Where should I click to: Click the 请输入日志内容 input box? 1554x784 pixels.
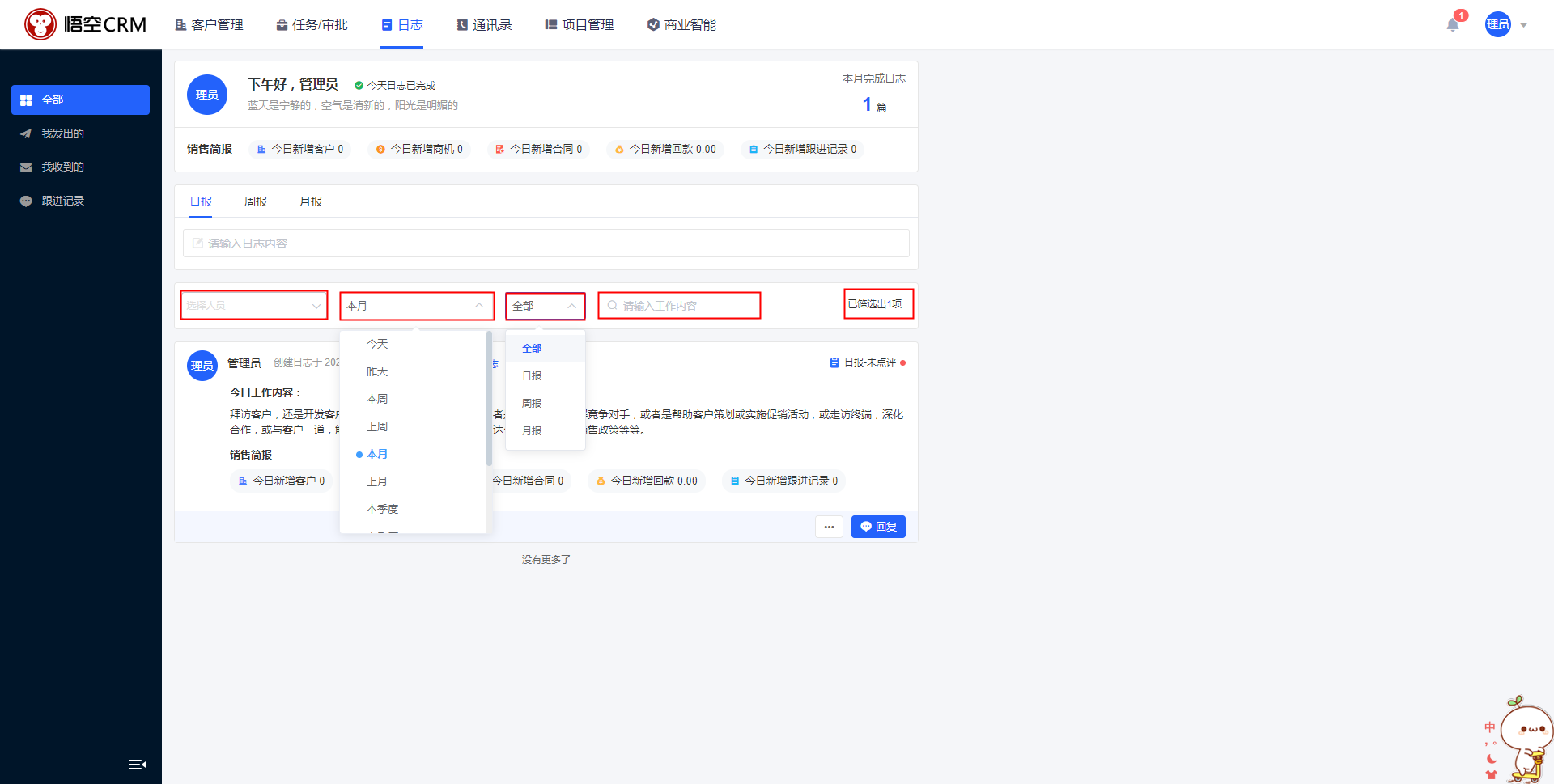[x=546, y=244]
